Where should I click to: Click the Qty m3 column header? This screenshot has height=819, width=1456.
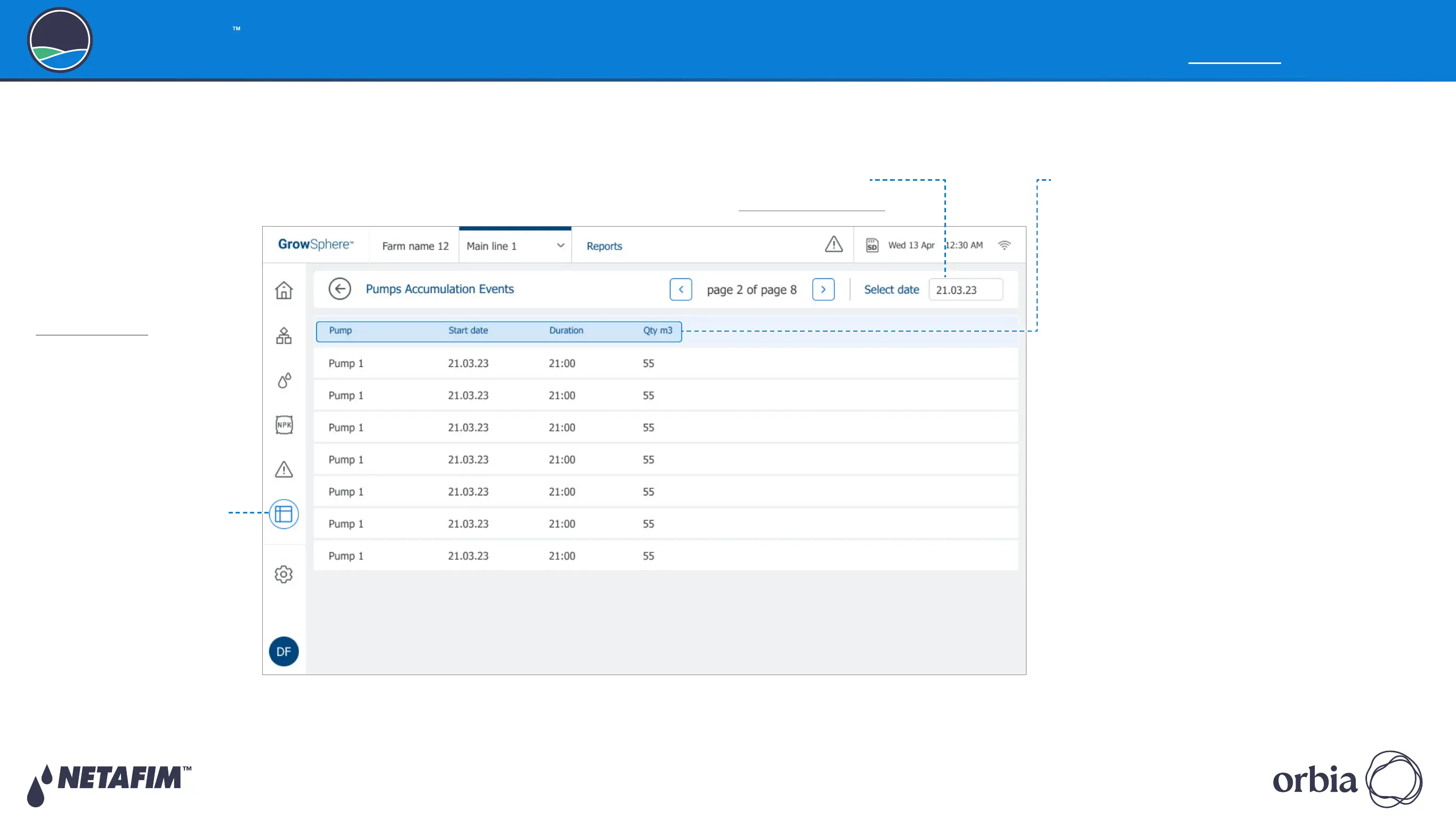658,330
